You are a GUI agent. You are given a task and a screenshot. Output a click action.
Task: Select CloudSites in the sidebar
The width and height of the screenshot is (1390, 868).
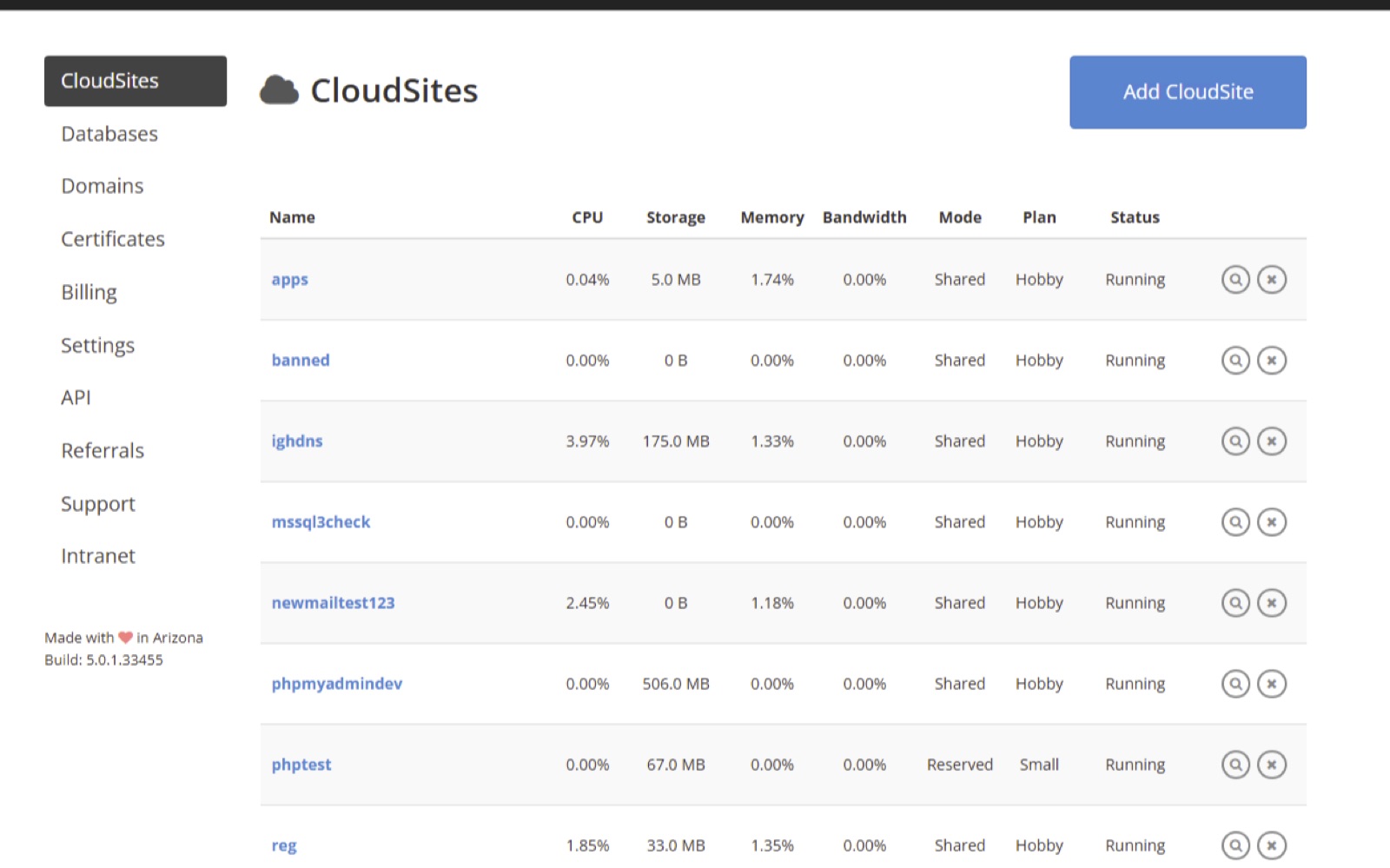click(136, 81)
